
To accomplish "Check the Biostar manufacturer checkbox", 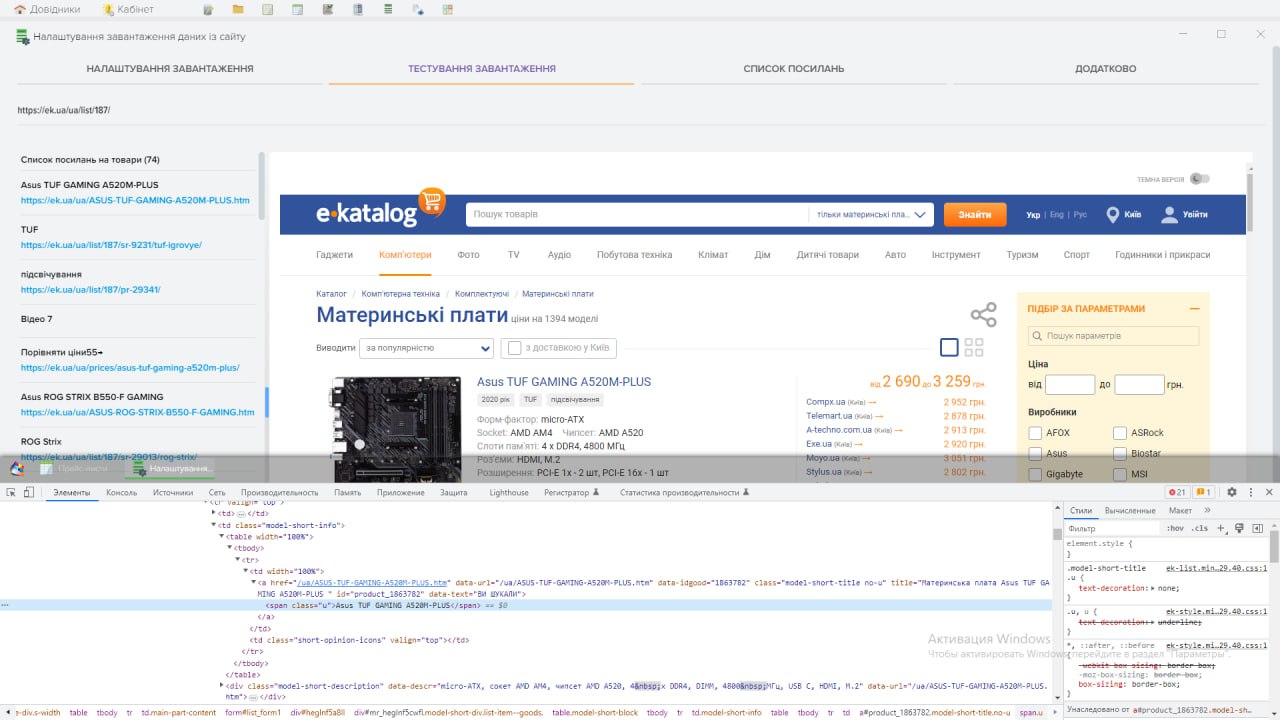I will (x=1120, y=453).
